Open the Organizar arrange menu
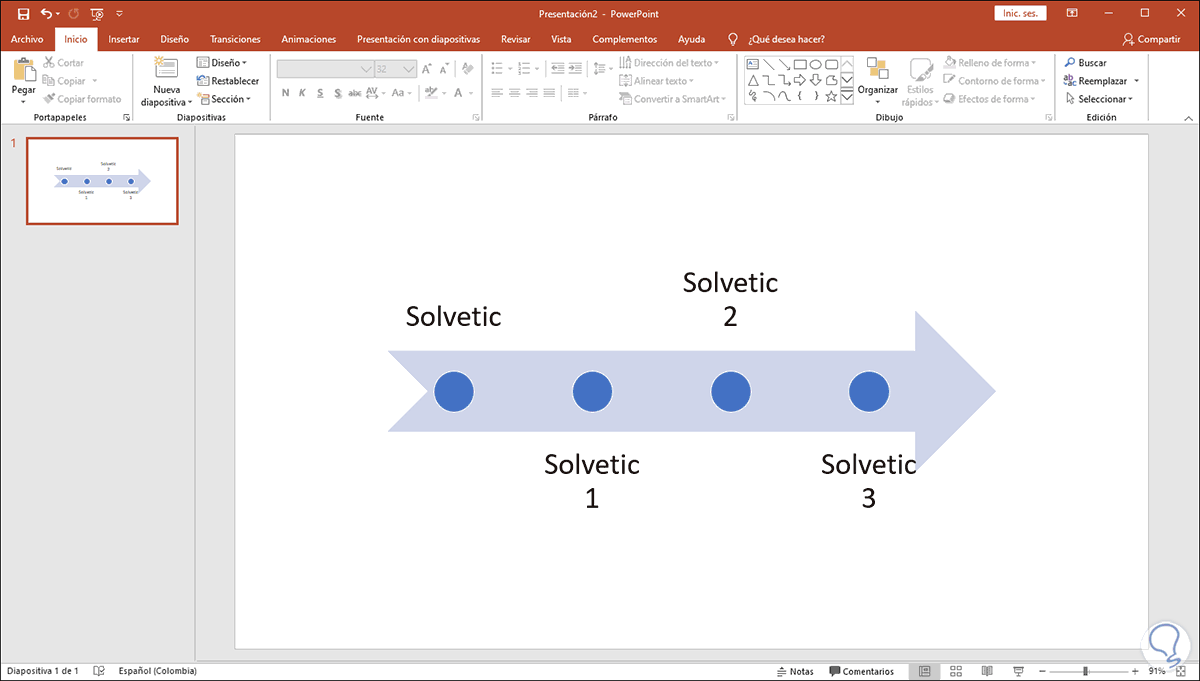 coord(878,82)
